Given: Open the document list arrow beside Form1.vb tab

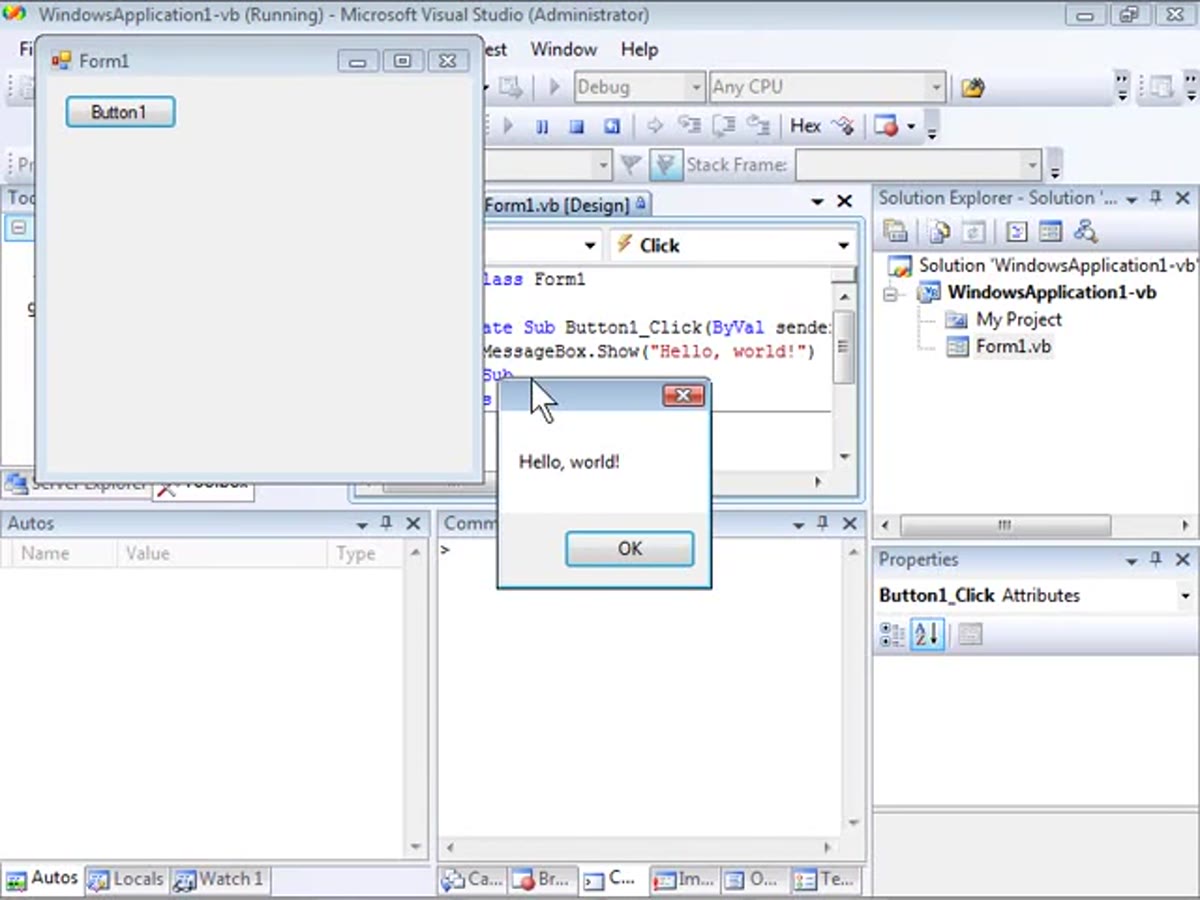Looking at the screenshot, I should click(818, 202).
